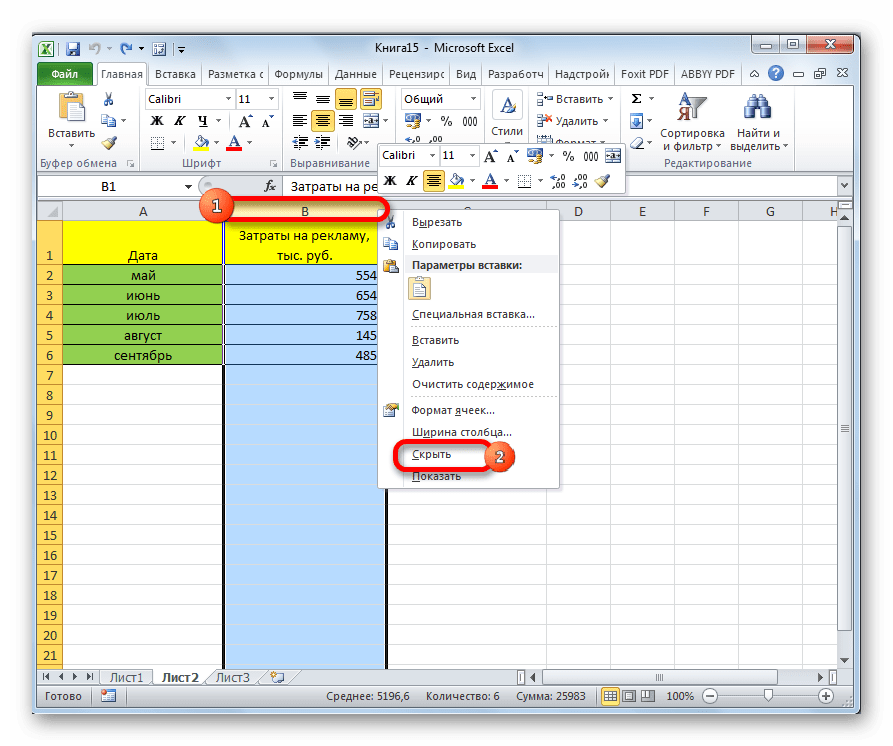Open the Calibri font name dropdown in ribbon
Image resolution: width=893 pixels, height=746 pixels.
click(226, 99)
